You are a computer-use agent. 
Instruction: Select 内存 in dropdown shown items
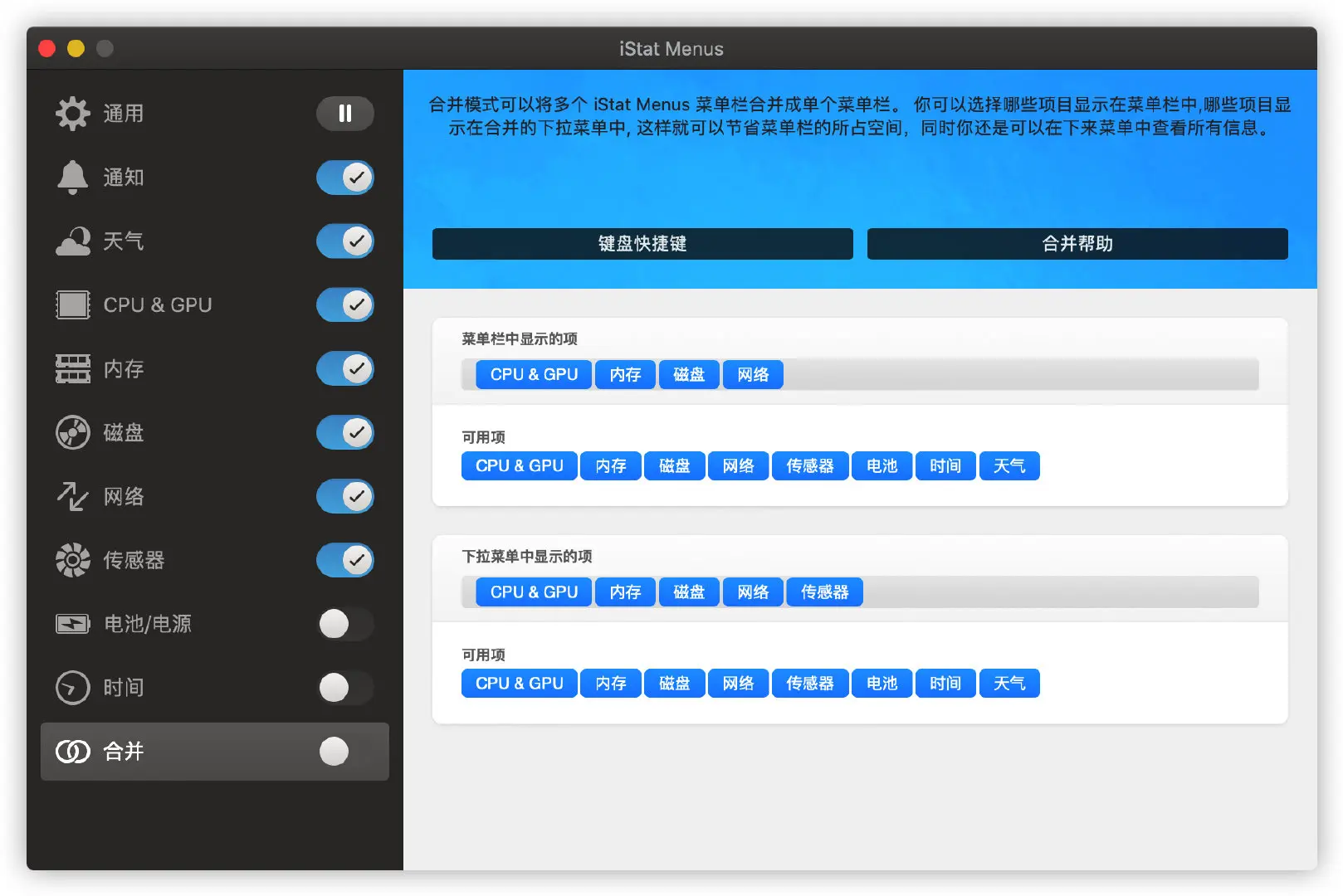pos(625,592)
